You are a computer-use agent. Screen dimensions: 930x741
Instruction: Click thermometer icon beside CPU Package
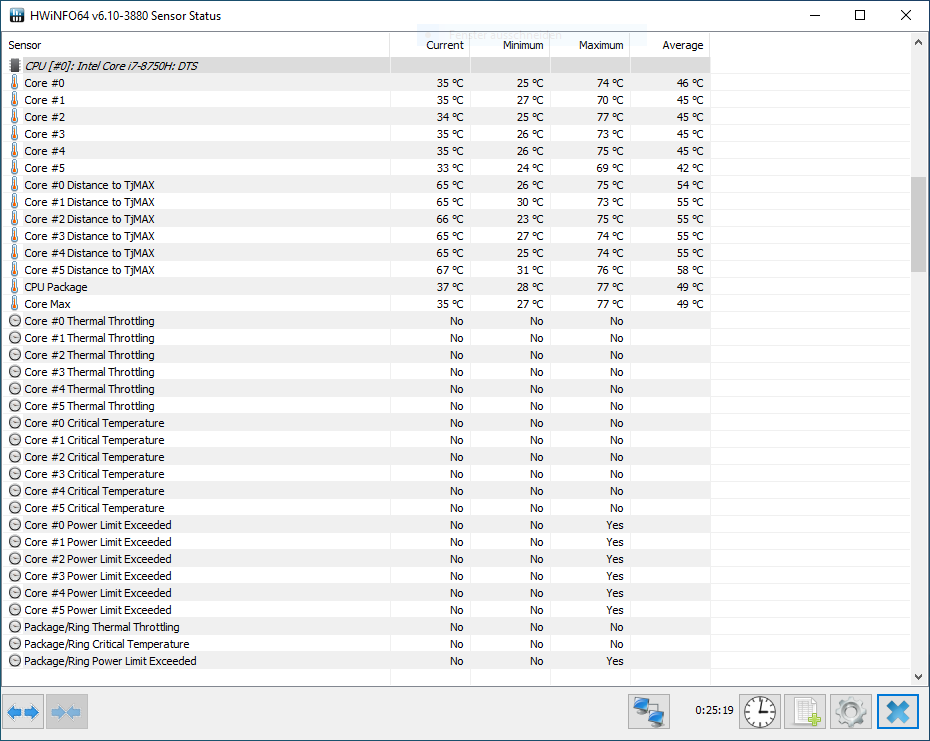point(15,287)
